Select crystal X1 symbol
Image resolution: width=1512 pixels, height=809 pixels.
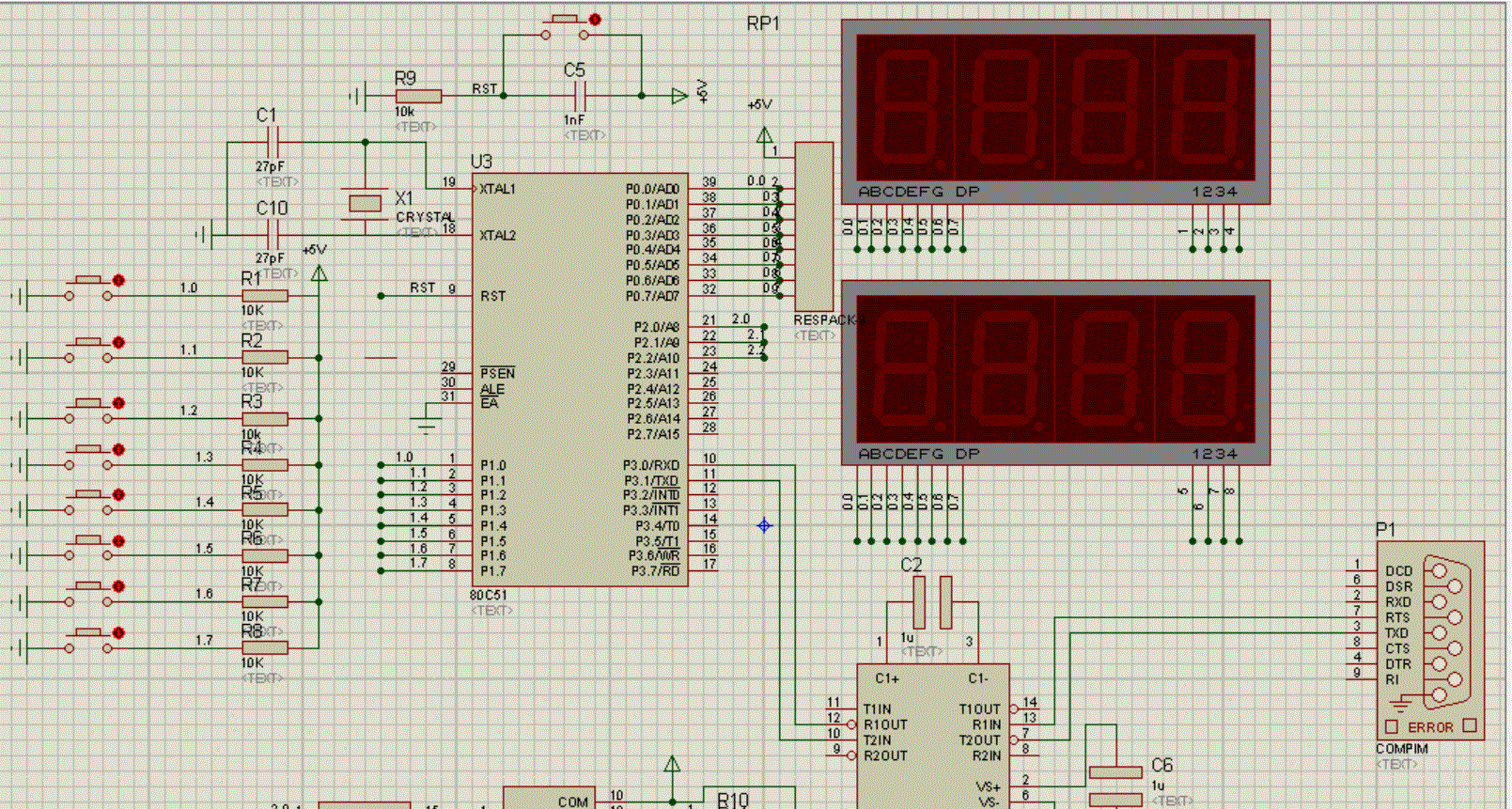click(365, 202)
